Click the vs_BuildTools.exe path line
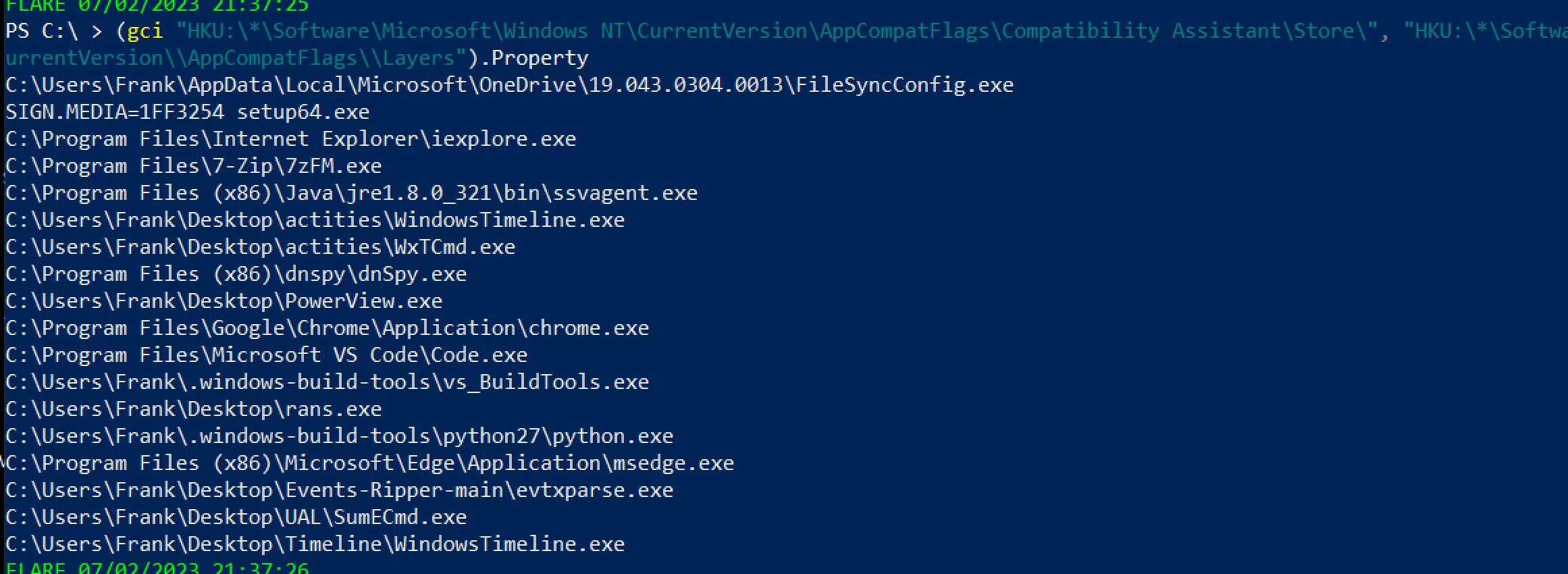The height and width of the screenshot is (574, 1568). tap(327, 382)
